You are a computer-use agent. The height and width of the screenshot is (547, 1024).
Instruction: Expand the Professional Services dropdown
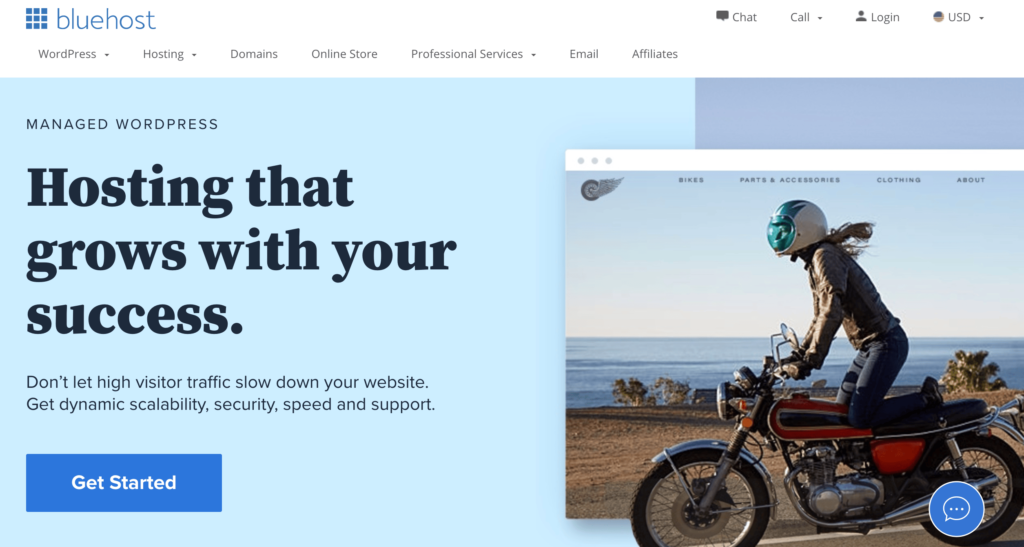[x=473, y=54]
